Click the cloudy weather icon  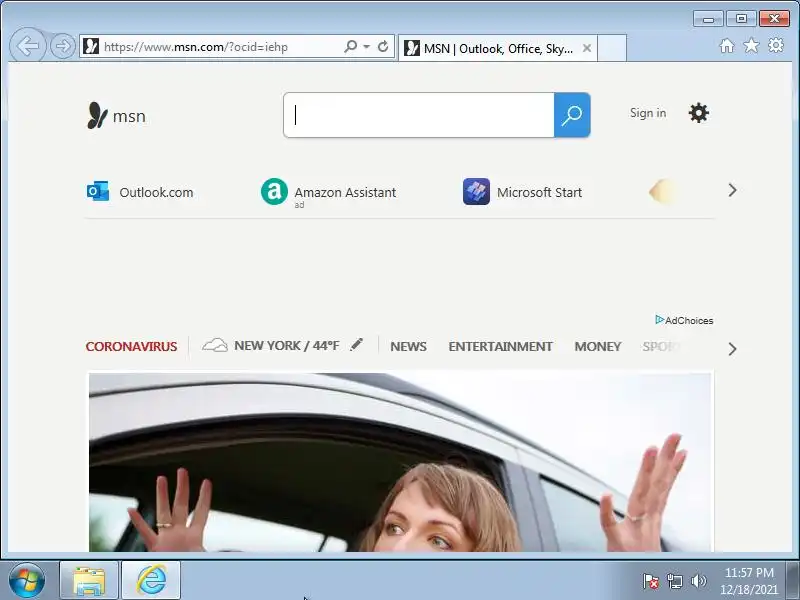[214, 345]
